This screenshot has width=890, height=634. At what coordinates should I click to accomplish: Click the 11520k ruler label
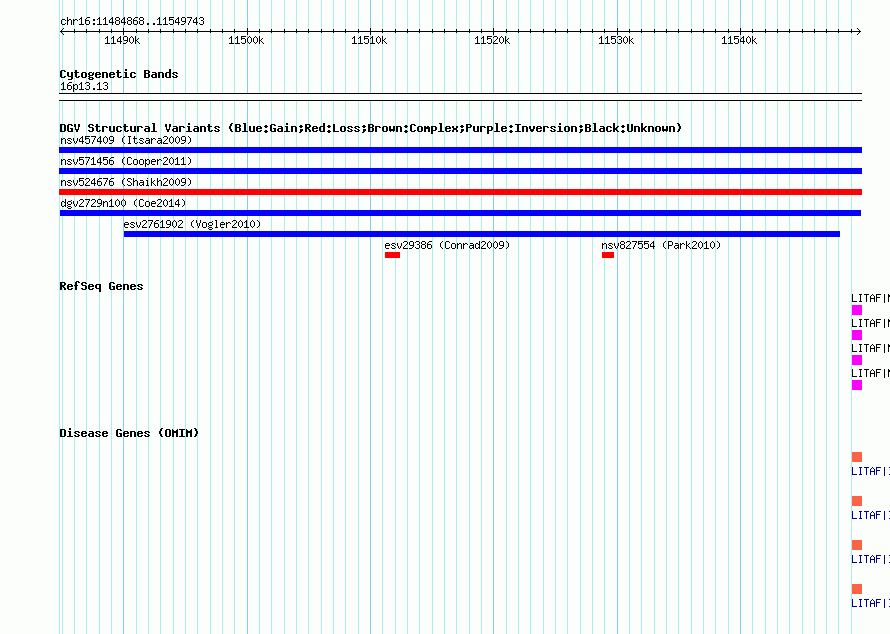point(492,40)
